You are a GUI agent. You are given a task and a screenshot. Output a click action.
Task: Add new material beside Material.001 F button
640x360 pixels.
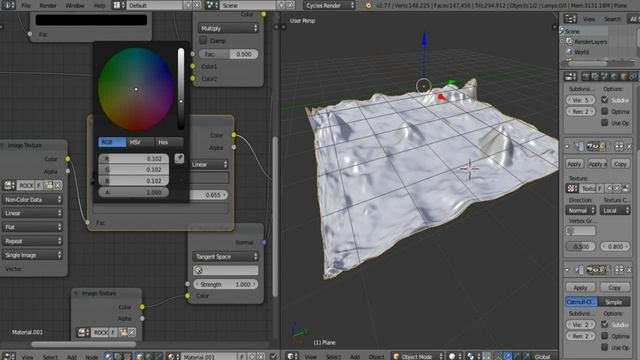click(252, 356)
